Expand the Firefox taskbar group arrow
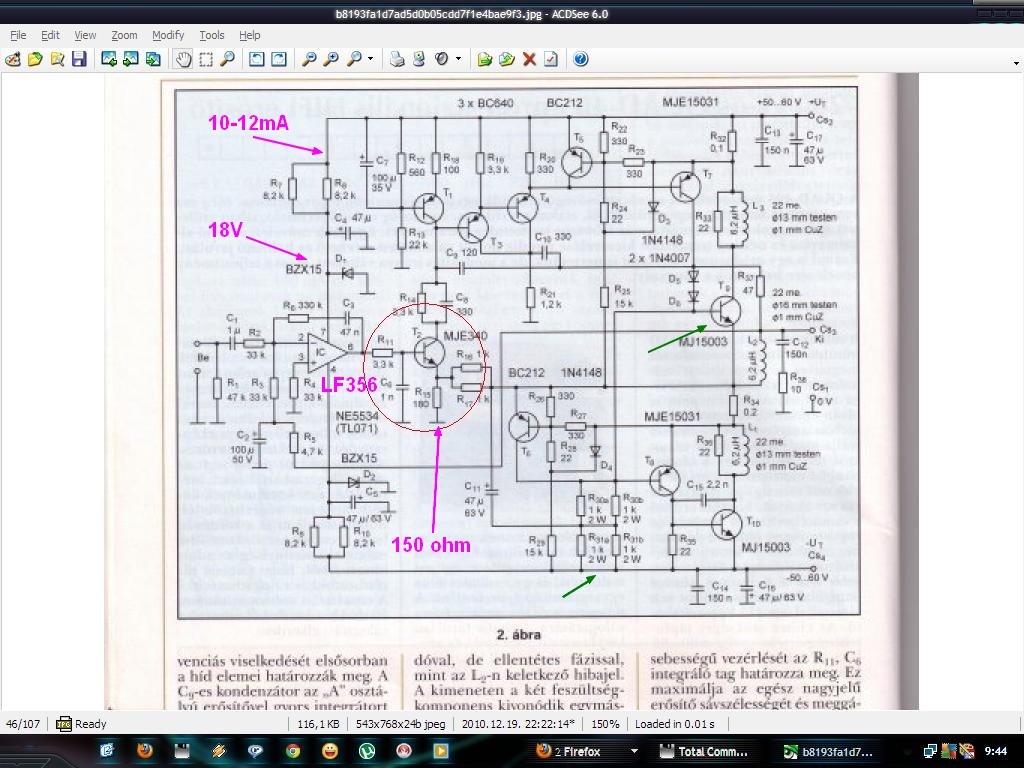The width and height of the screenshot is (1024, 768). click(x=634, y=752)
